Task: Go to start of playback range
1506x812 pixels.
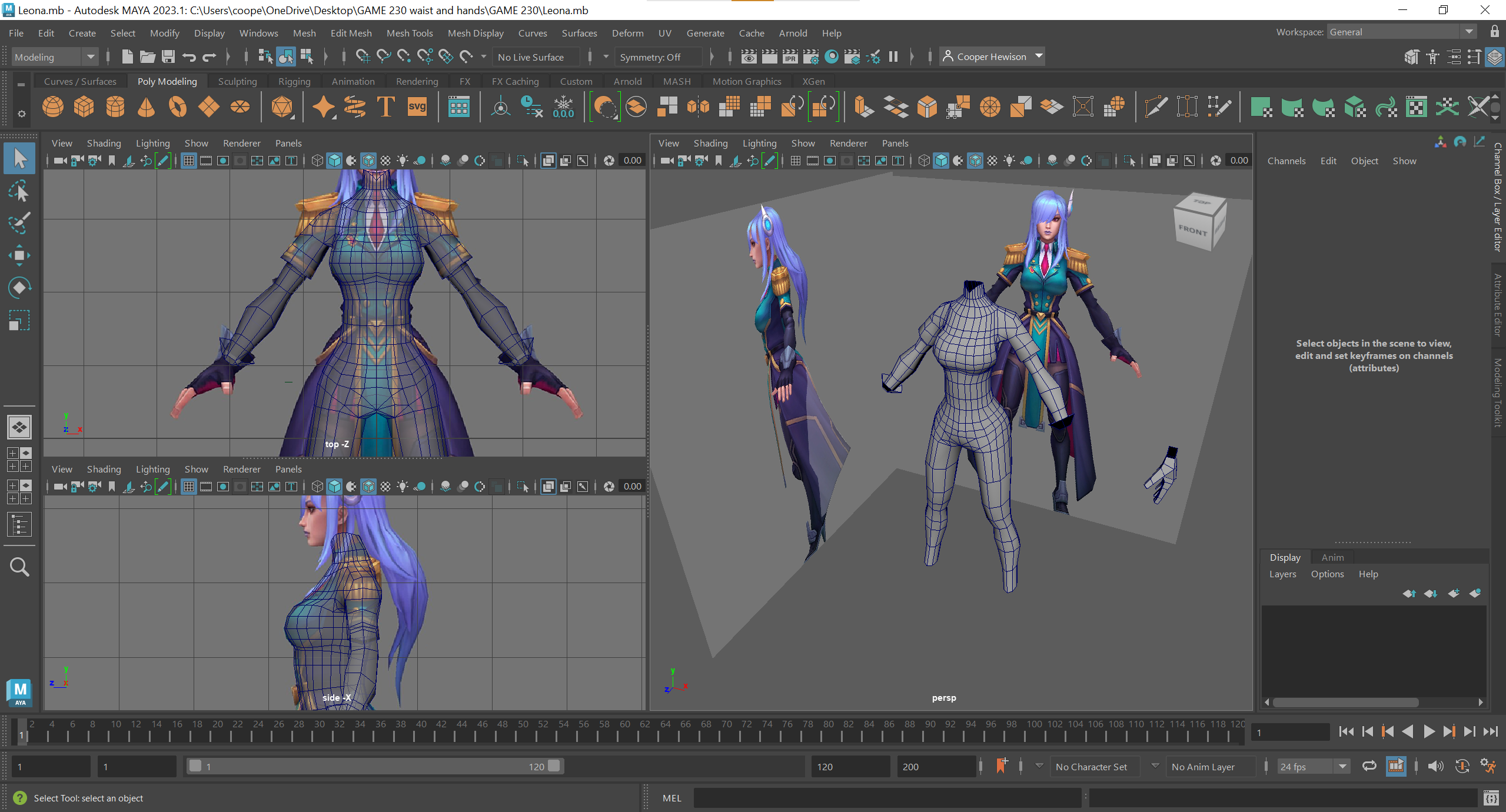Action: coord(1346,731)
